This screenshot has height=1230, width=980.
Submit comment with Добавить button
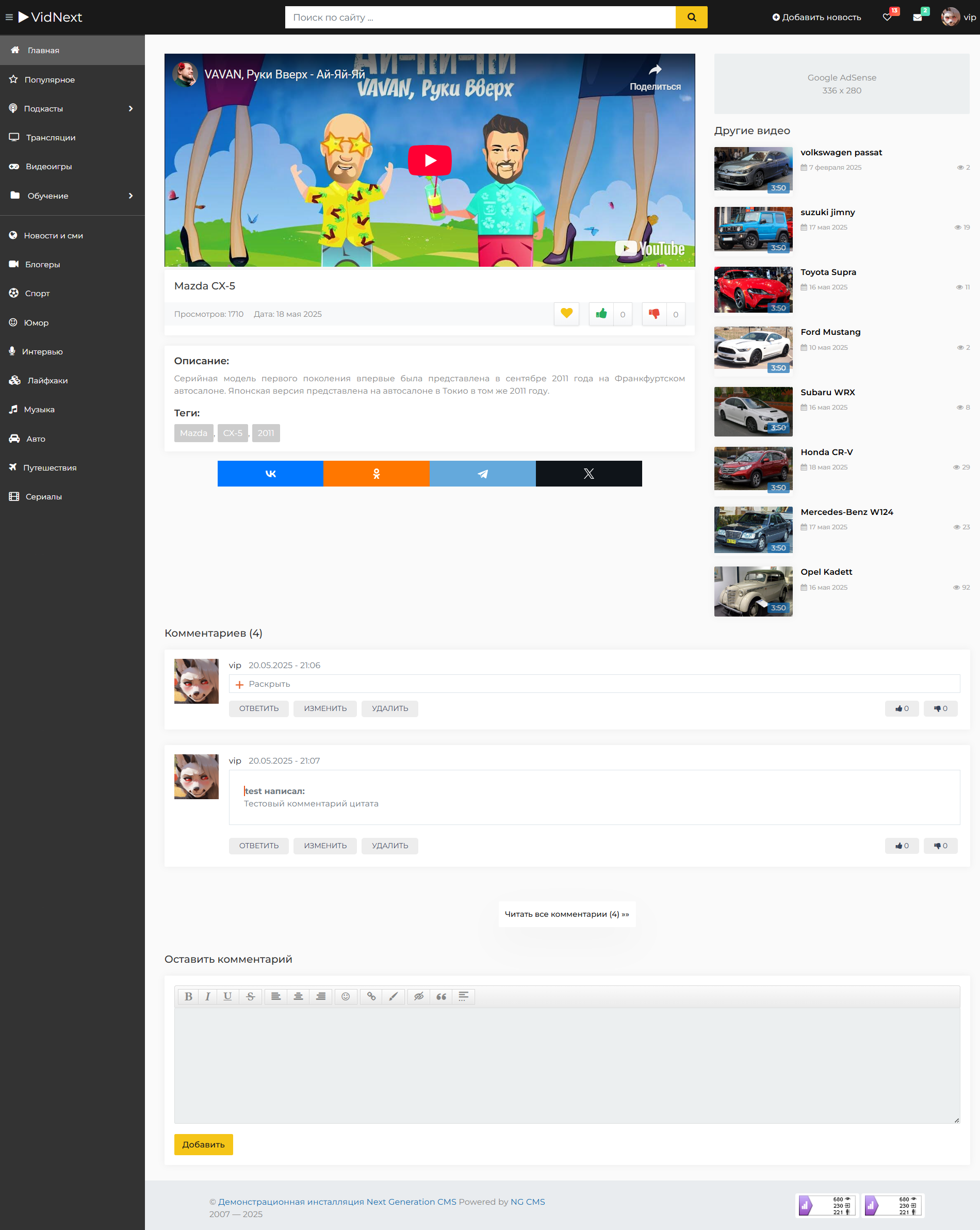[204, 1144]
